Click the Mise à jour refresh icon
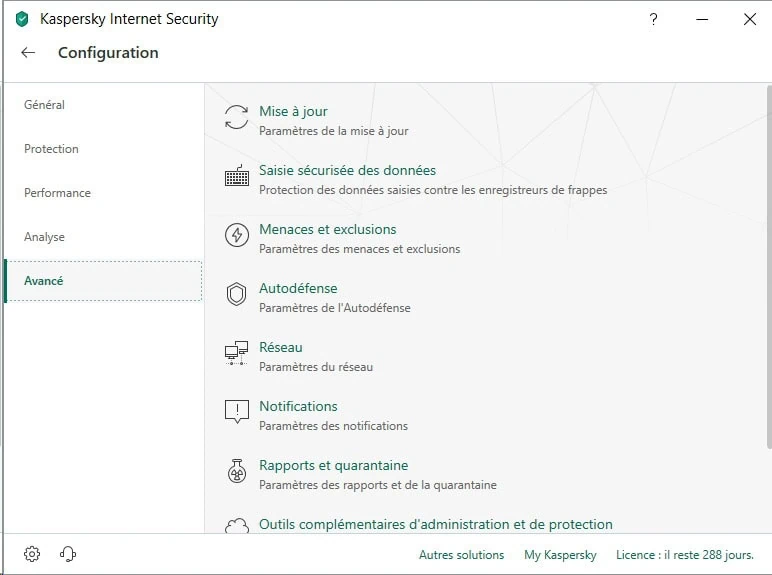Screen dimensions: 772x575 pos(236,117)
